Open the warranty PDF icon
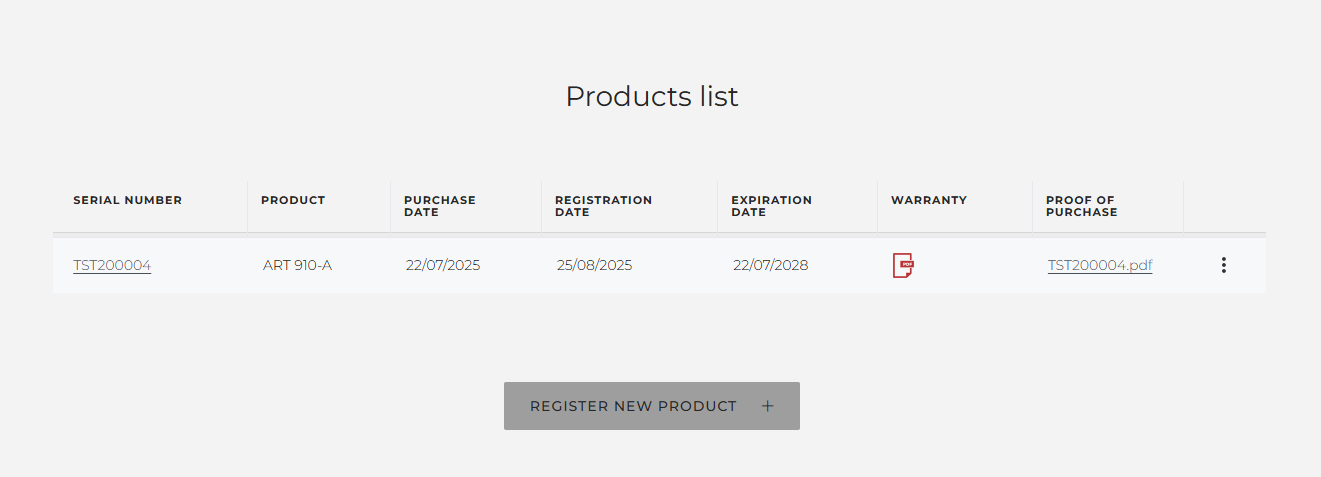This screenshot has width=1321, height=477. (903, 265)
